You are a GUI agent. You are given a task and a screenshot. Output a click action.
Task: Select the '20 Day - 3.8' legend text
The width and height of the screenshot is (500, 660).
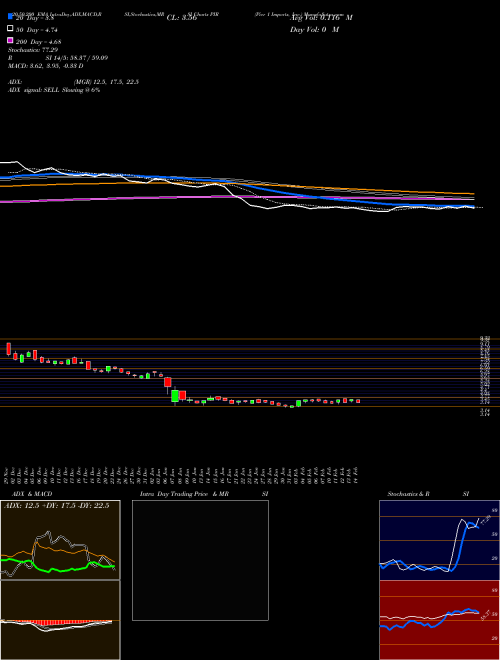34,18
